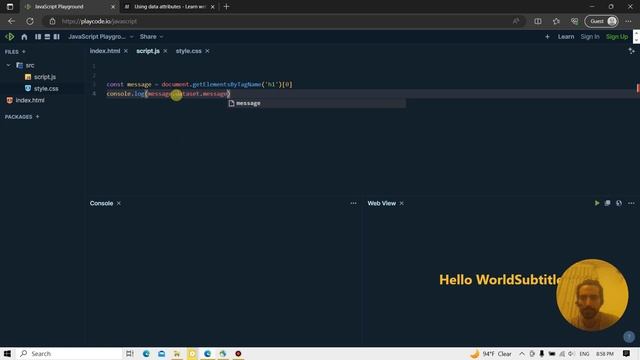
Task: Open the Share dropdown menu
Action: (x=151, y=37)
